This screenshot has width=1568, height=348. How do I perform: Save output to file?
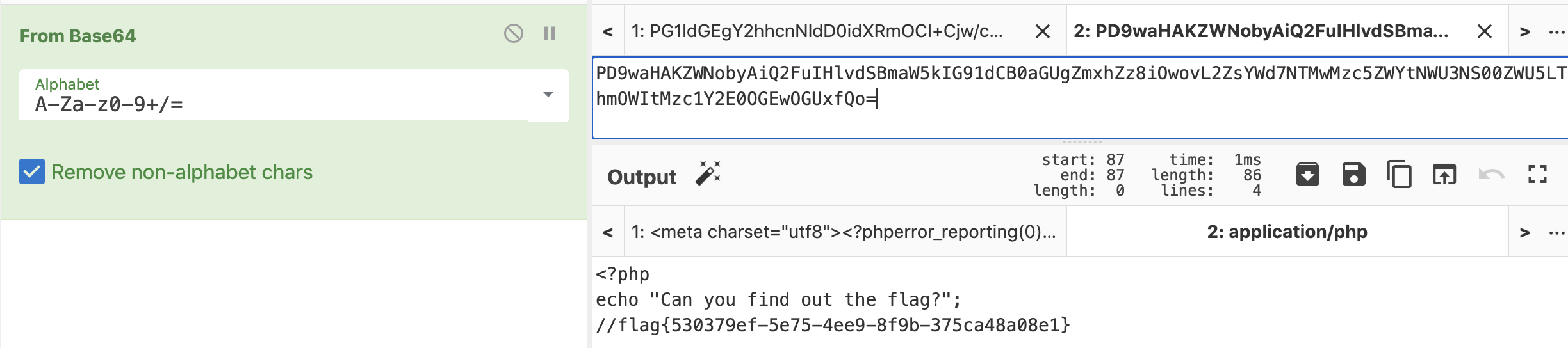coord(1353,174)
